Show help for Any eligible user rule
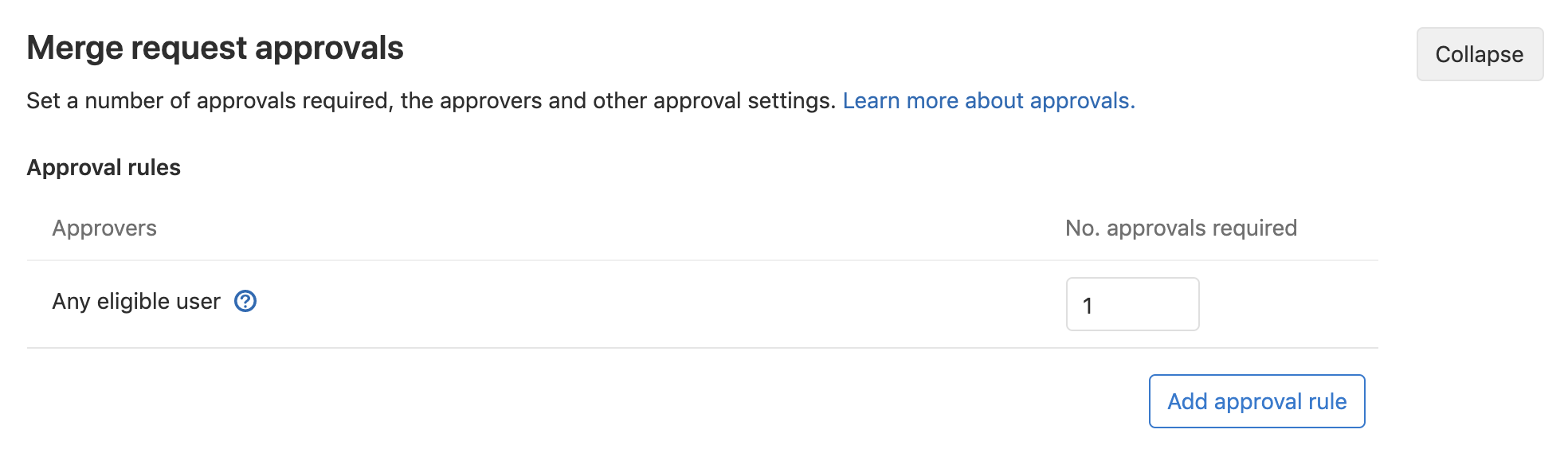This screenshot has height=449, width=1568. tap(245, 302)
